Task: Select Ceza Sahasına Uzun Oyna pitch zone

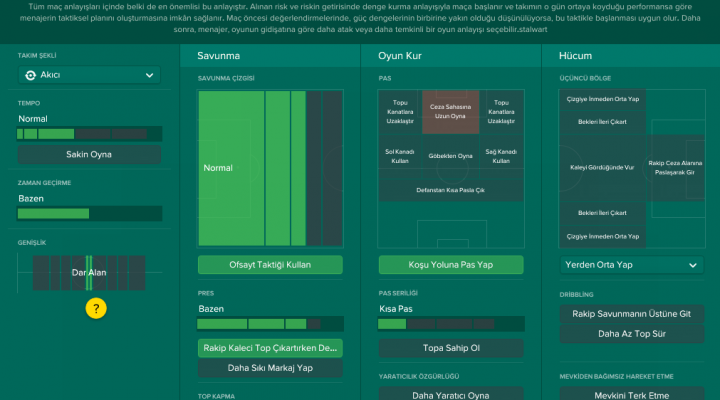Action: [450, 111]
